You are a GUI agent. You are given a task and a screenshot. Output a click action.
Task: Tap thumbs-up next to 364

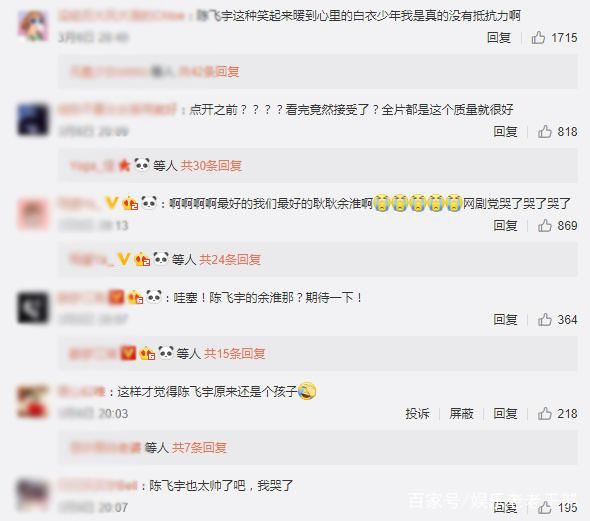pyautogui.click(x=544, y=320)
